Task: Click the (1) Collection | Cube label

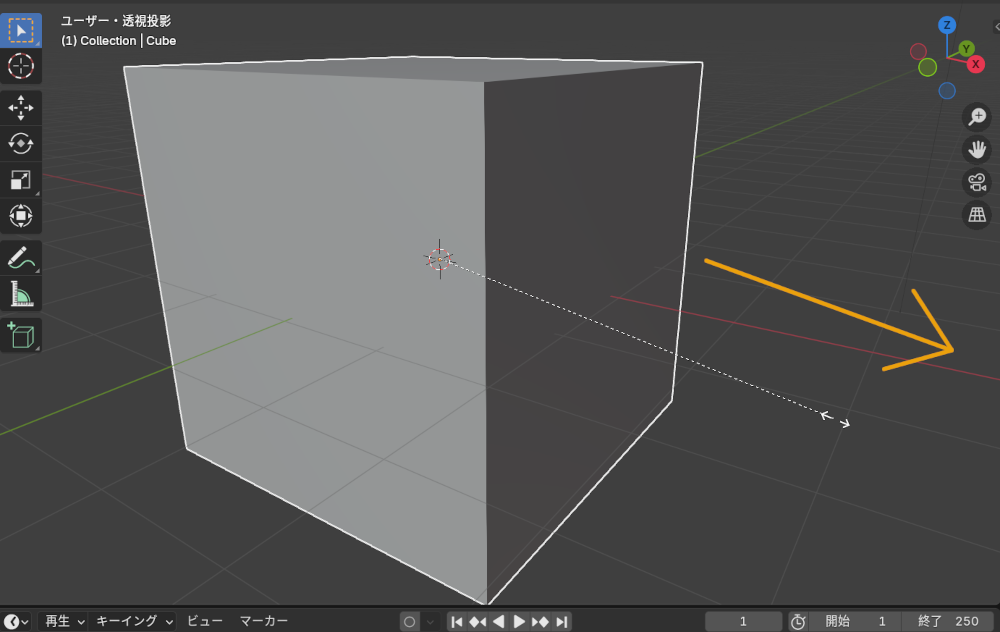Action: click(x=119, y=41)
